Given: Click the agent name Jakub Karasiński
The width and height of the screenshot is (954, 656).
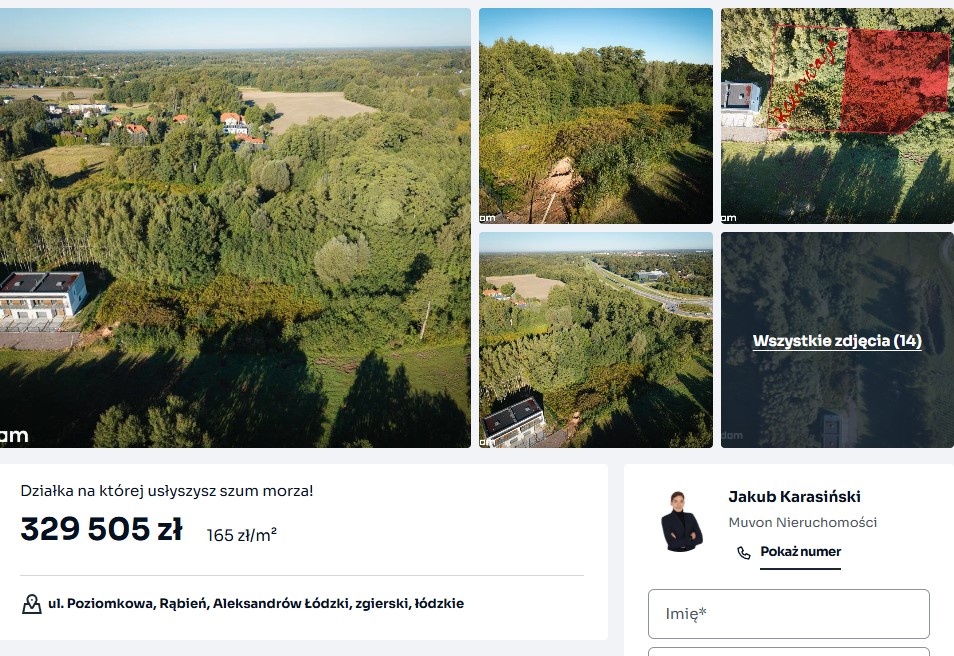Looking at the screenshot, I should click(x=794, y=497).
